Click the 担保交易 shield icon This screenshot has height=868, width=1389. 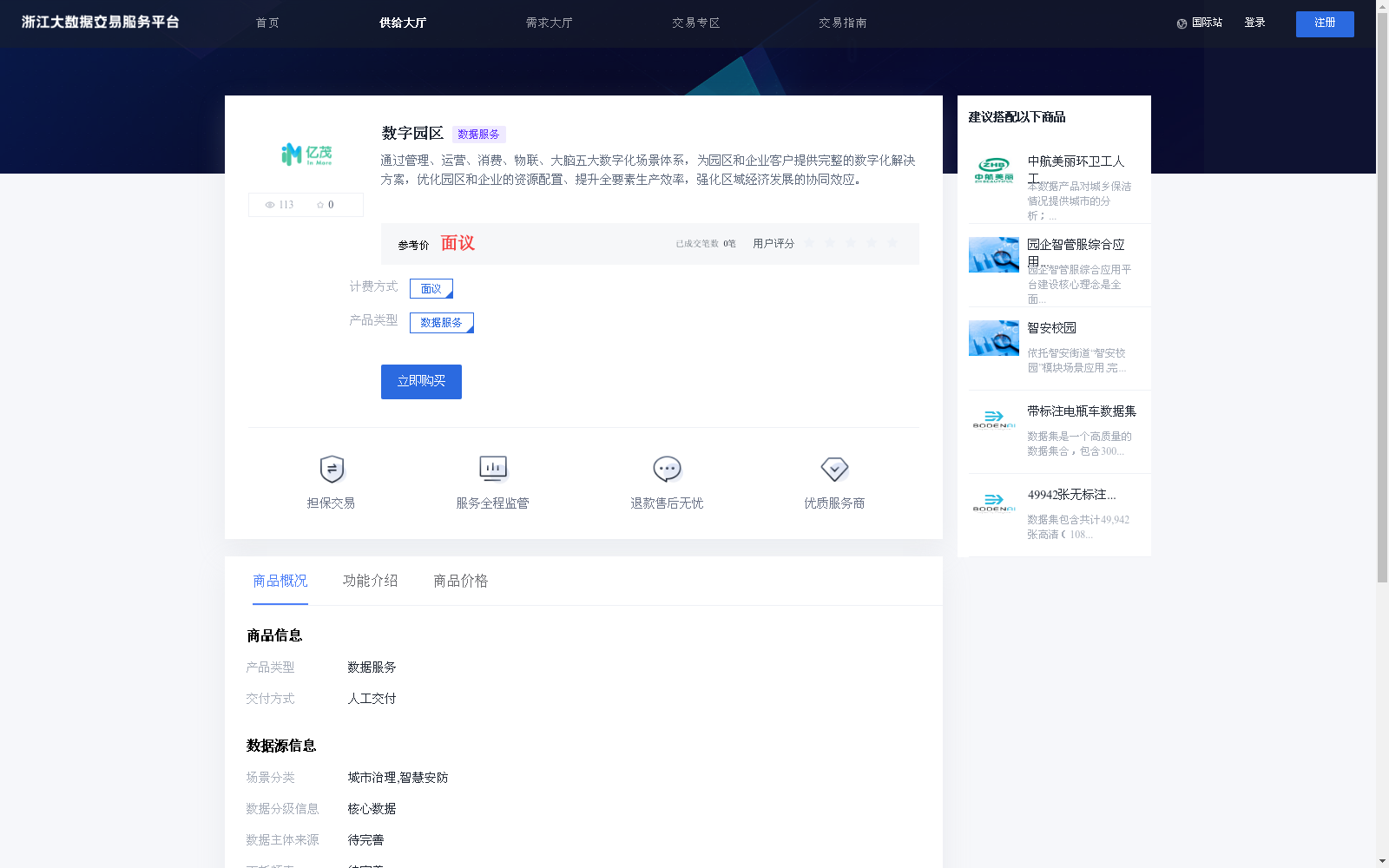click(x=332, y=469)
